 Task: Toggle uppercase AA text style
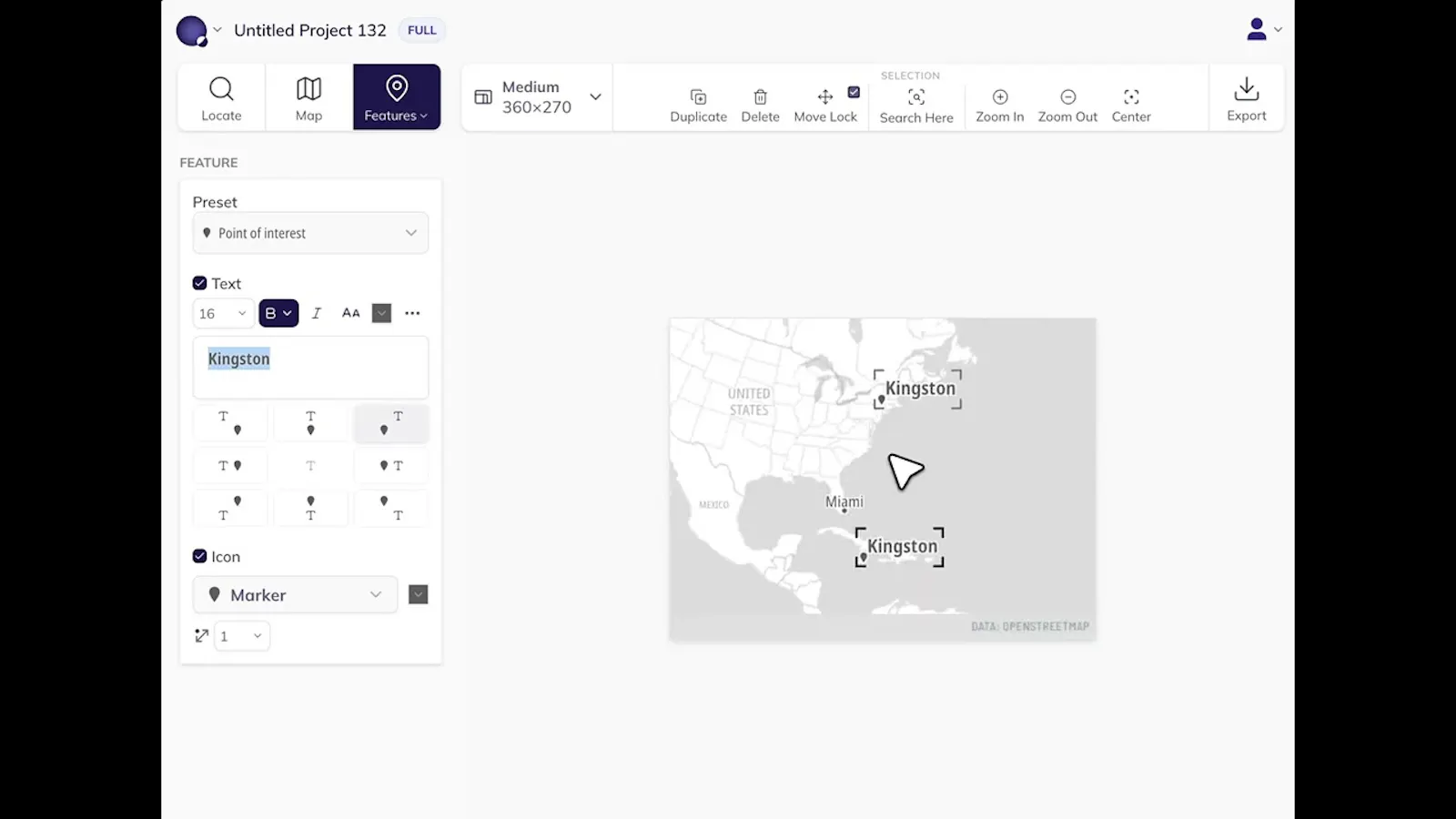click(x=350, y=313)
